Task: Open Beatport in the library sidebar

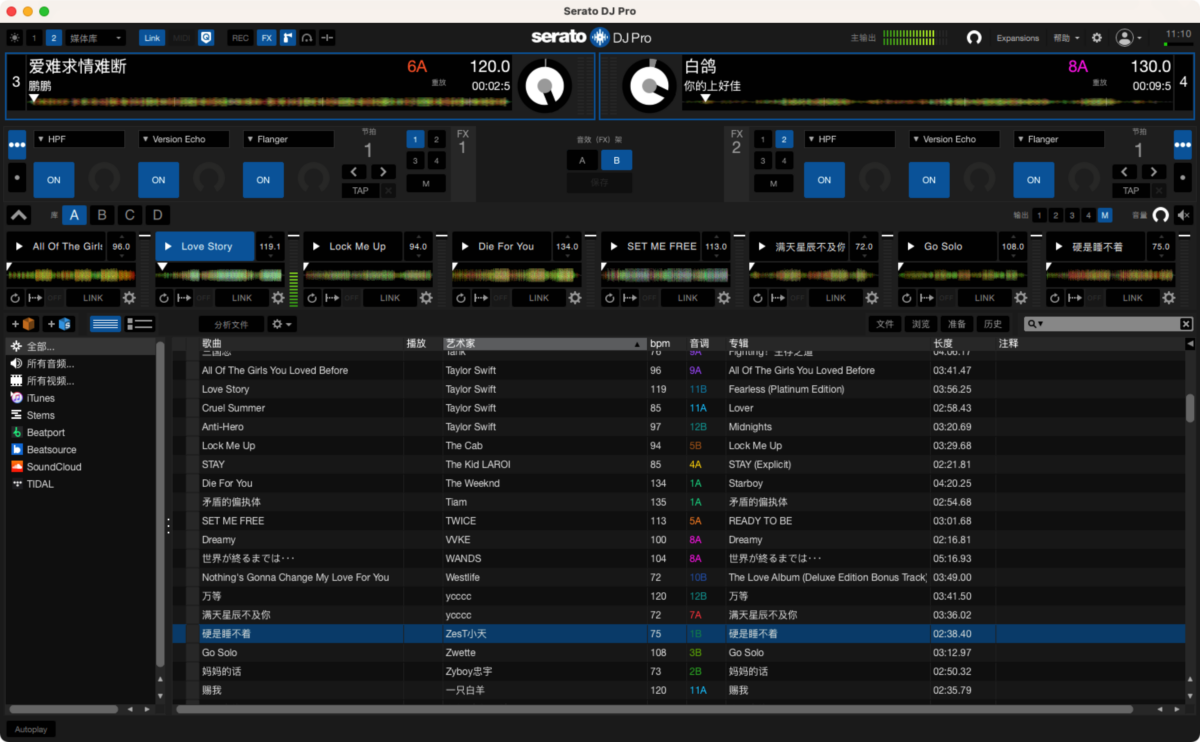Action: pos(45,432)
